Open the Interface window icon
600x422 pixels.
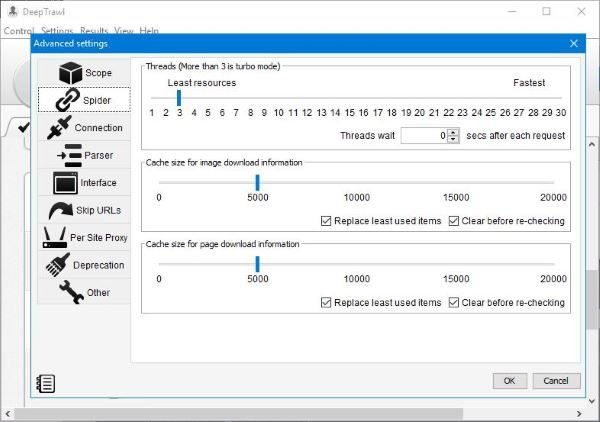pos(65,183)
